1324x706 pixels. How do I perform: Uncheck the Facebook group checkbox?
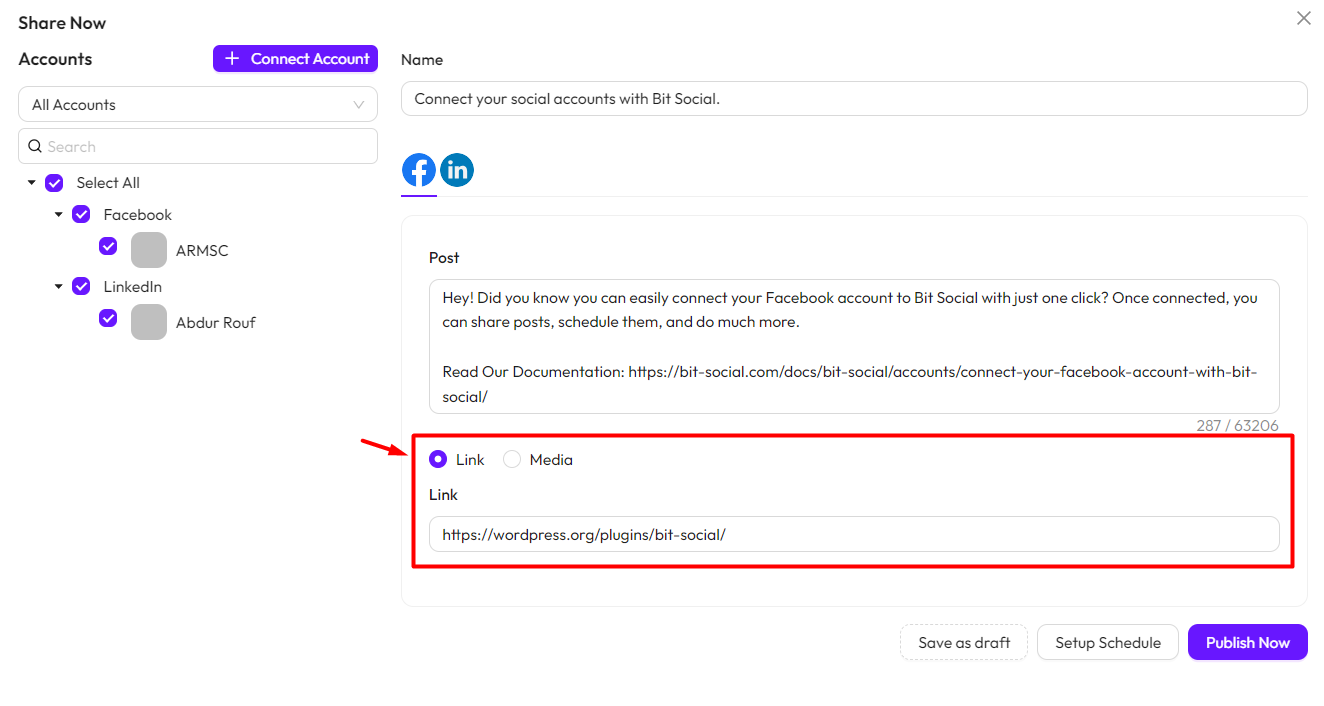click(x=82, y=215)
